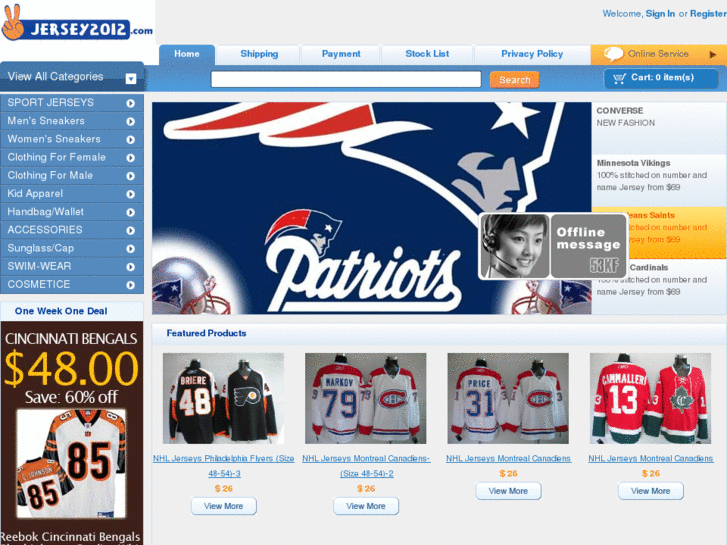Click the Cammalleri 13 red jersey thumbnail
This screenshot has width=727, height=545.
650,398
